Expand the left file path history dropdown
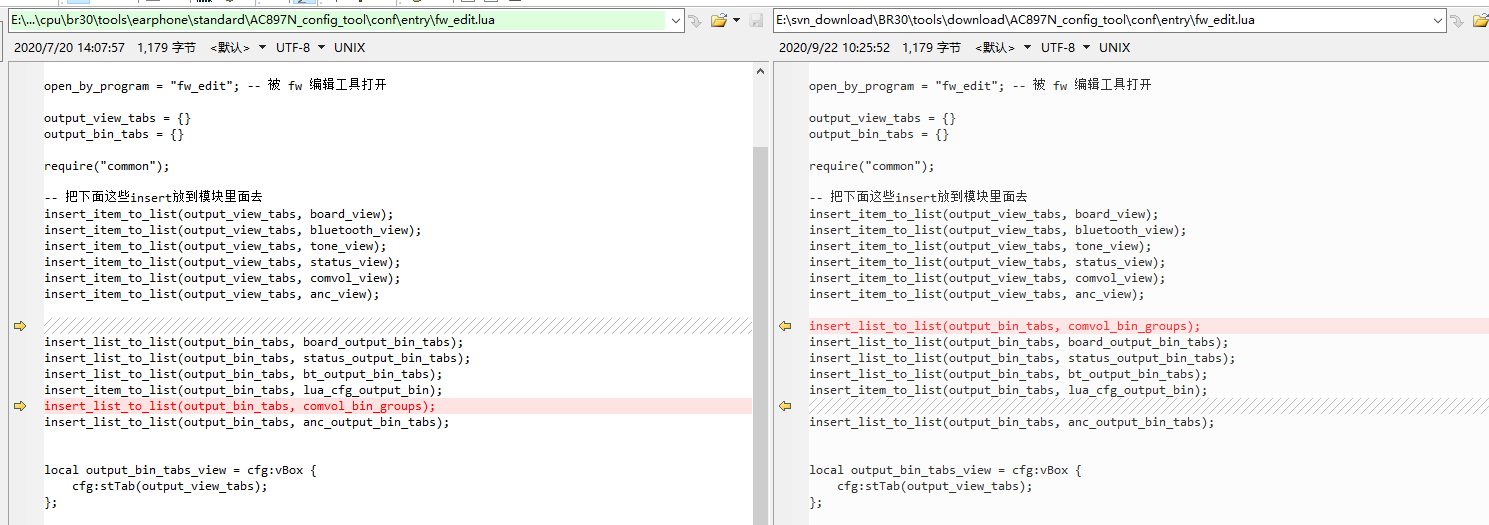The height and width of the screenshot is (525, 1489). click(675, 20)
